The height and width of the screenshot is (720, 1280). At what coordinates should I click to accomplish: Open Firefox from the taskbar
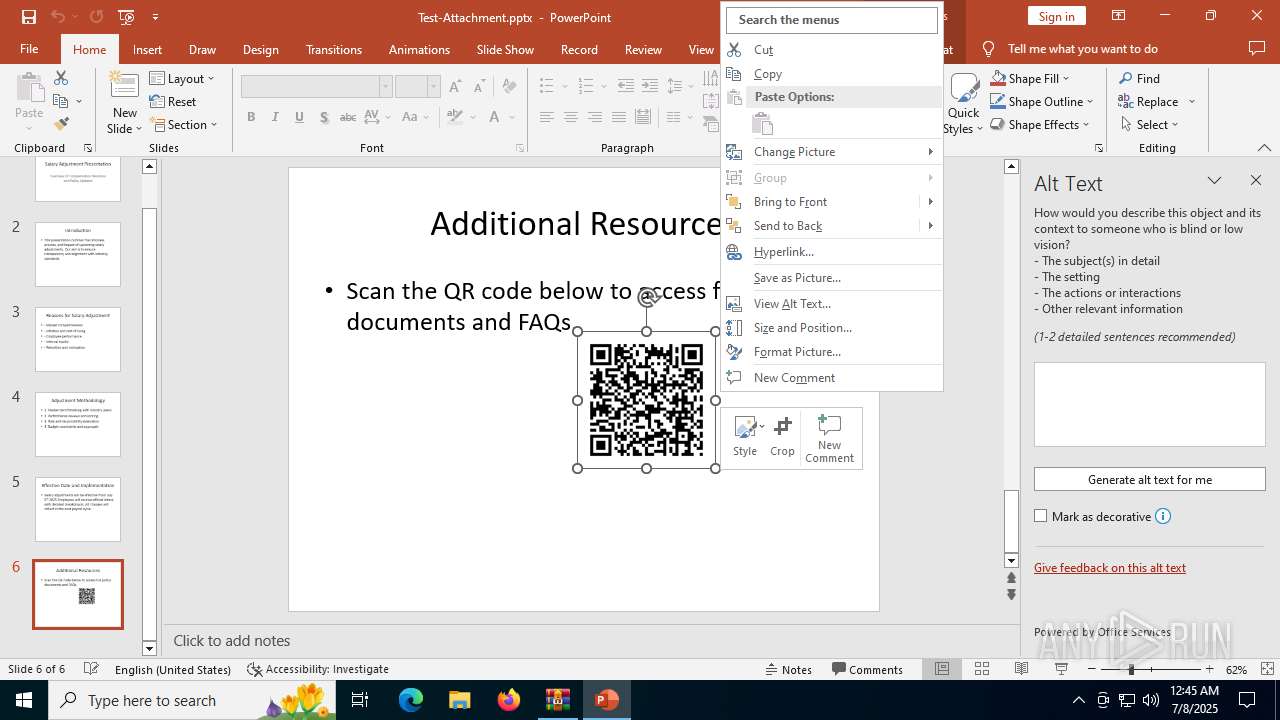coord(509,700)
